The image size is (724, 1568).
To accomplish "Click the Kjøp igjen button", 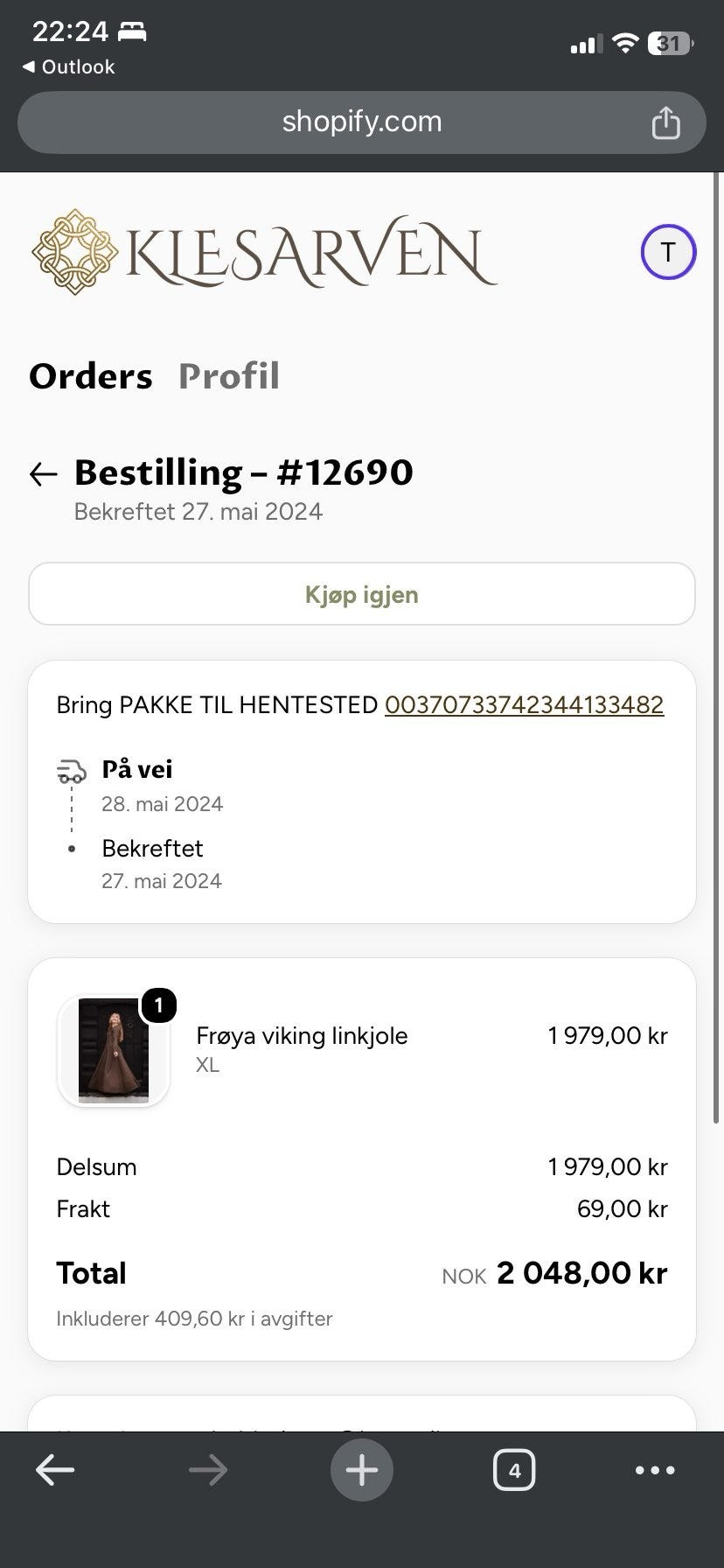I will [x=362, y=594].
